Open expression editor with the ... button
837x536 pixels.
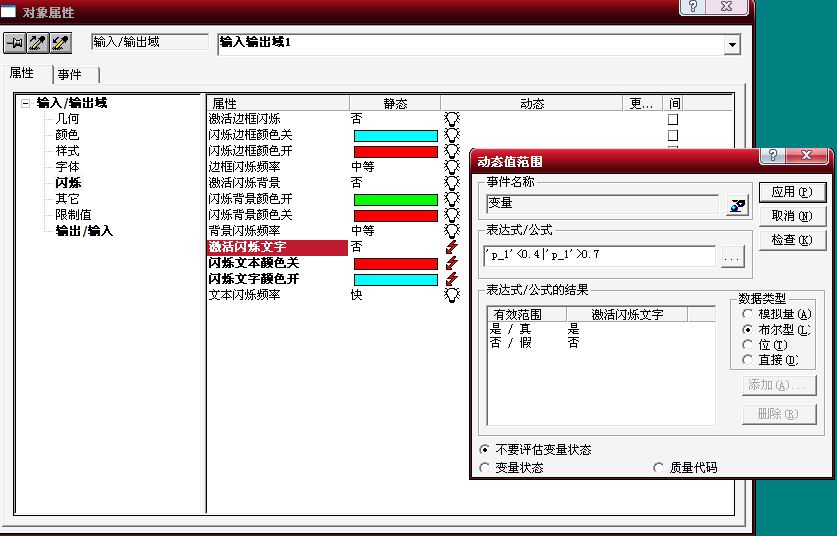pyautogui.click(x=732, y=257)
